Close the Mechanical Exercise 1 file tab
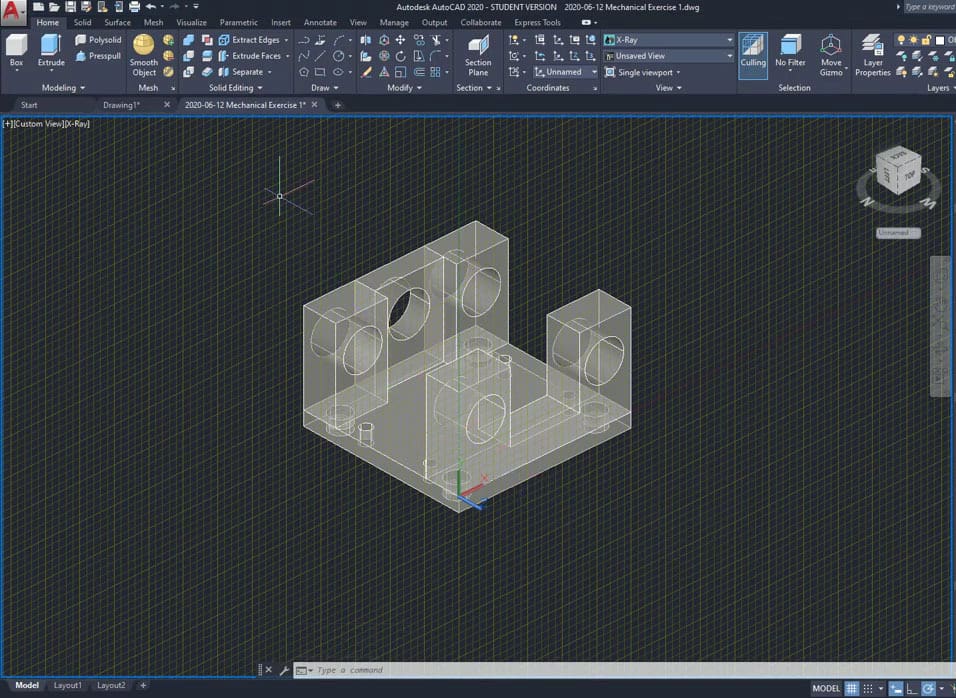 [315, 105]
